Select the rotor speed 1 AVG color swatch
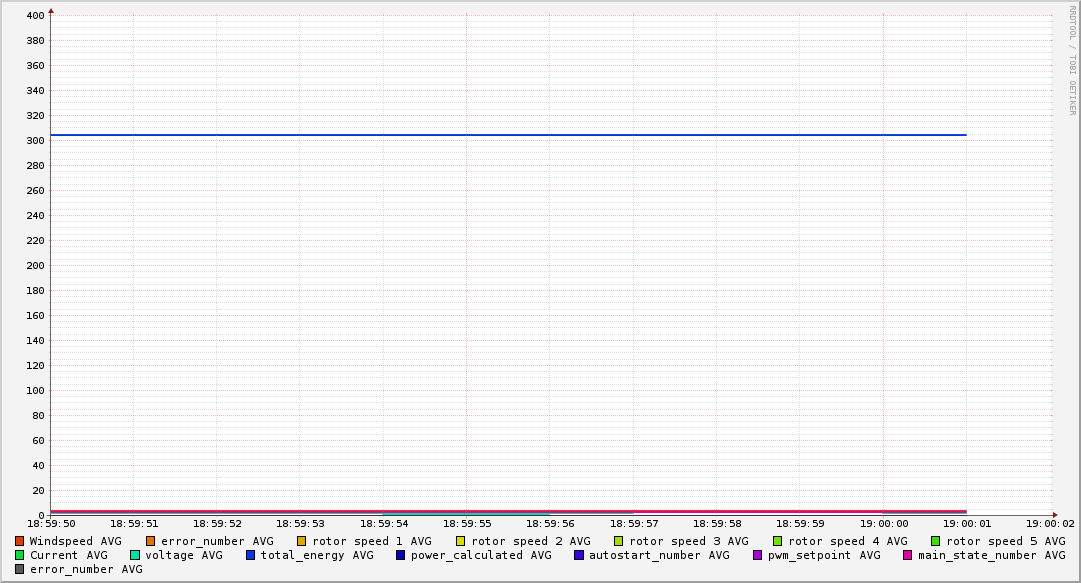The width and height of the screenshot is (1081, 583). point(301,541)
